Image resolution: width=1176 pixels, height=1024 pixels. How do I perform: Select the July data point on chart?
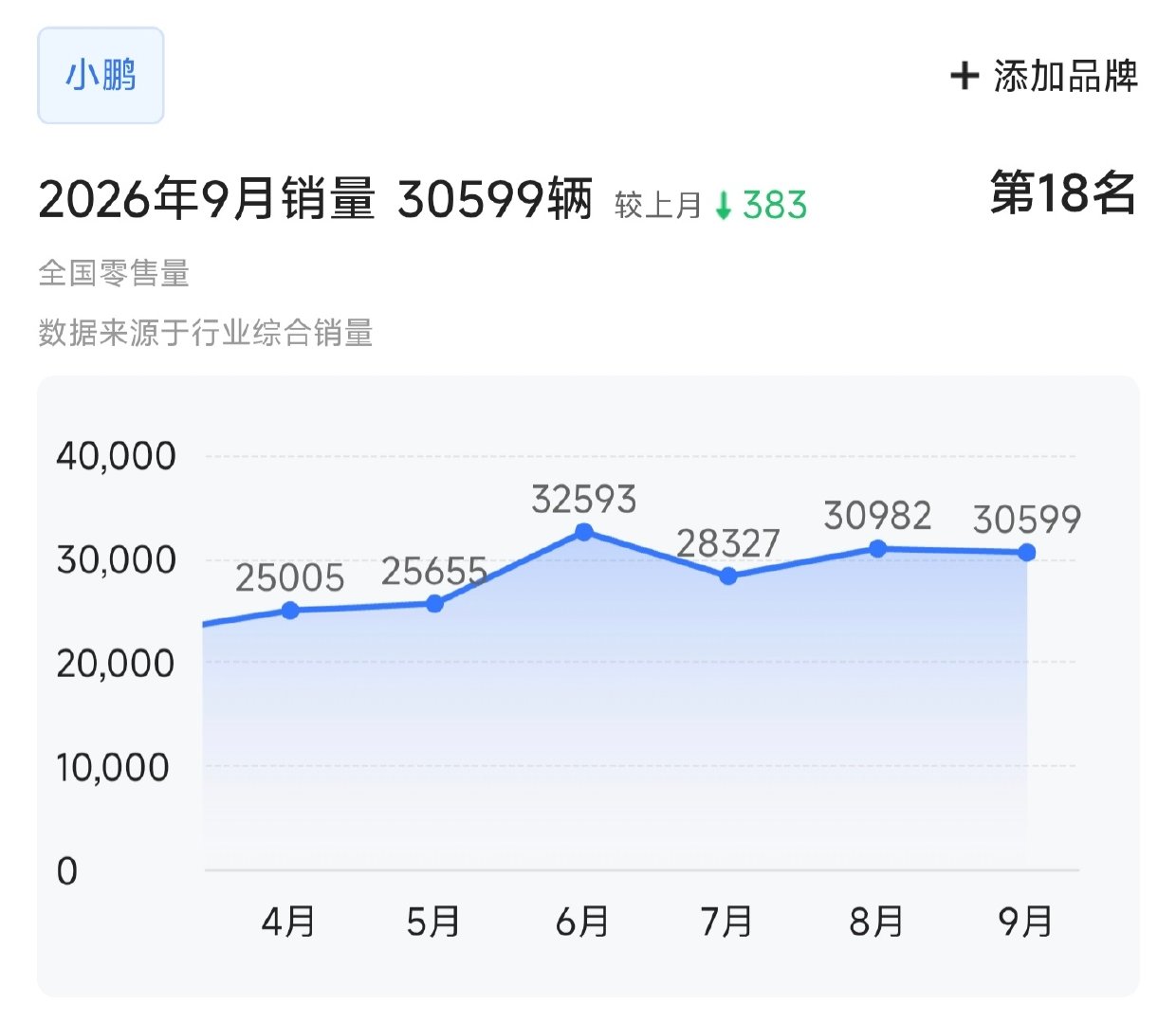[728, 576]
